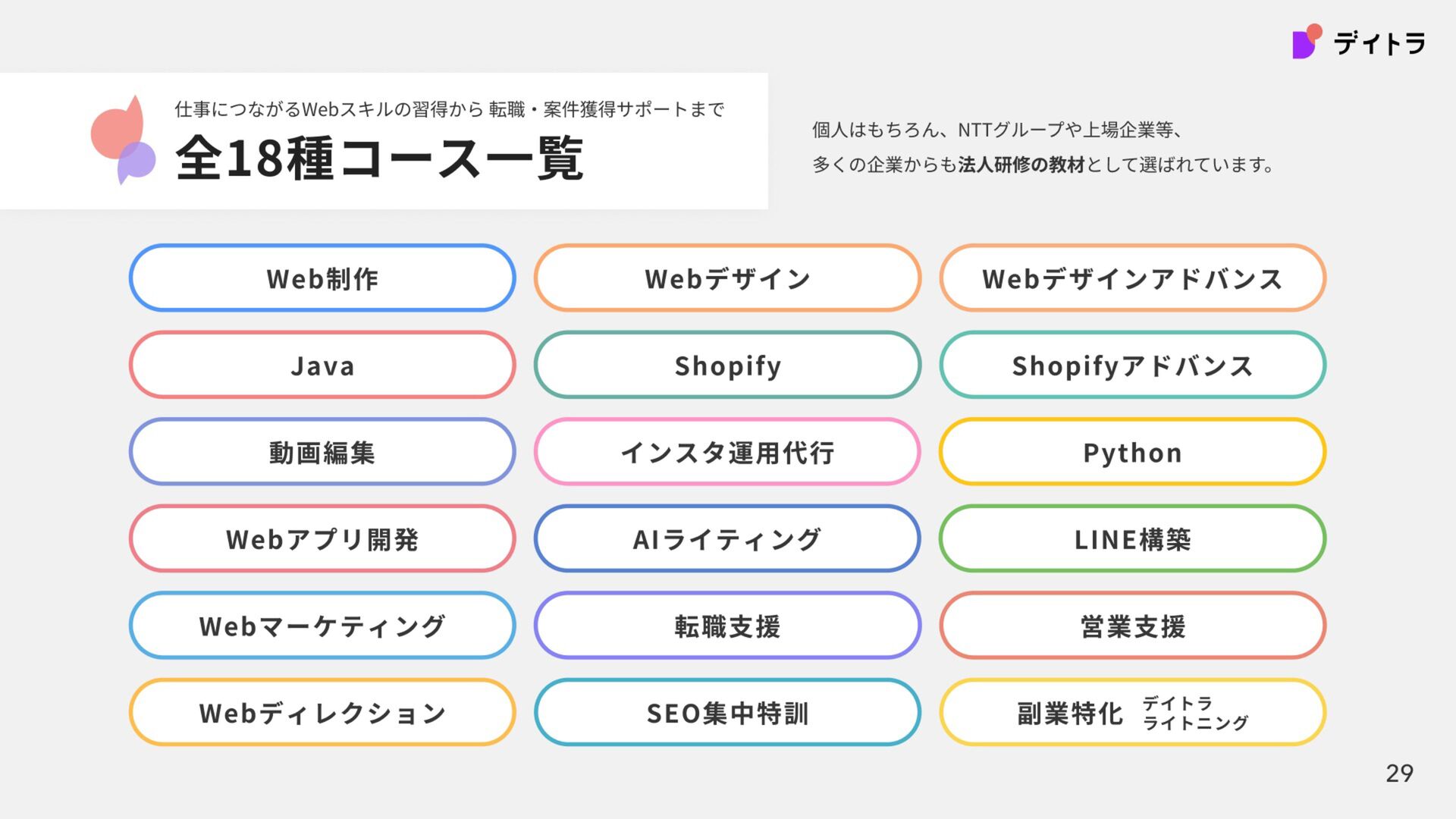Select Webアプリ開発 course button
Image resolution: width=1456 pixels, height=819 pixels.
[x=322, y=538]
